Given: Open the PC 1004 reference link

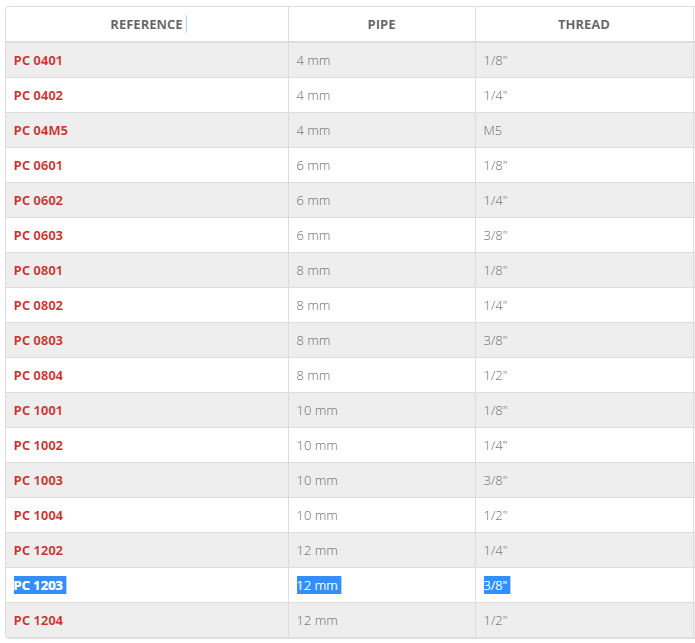Looking at the screenshot, I should (x=39, y=515).
